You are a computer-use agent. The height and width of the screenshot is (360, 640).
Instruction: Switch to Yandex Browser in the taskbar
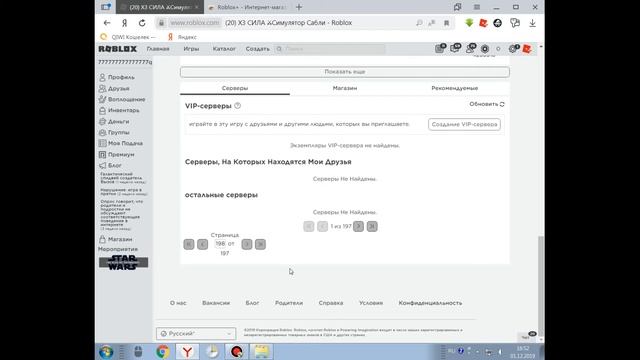[187, 351]
